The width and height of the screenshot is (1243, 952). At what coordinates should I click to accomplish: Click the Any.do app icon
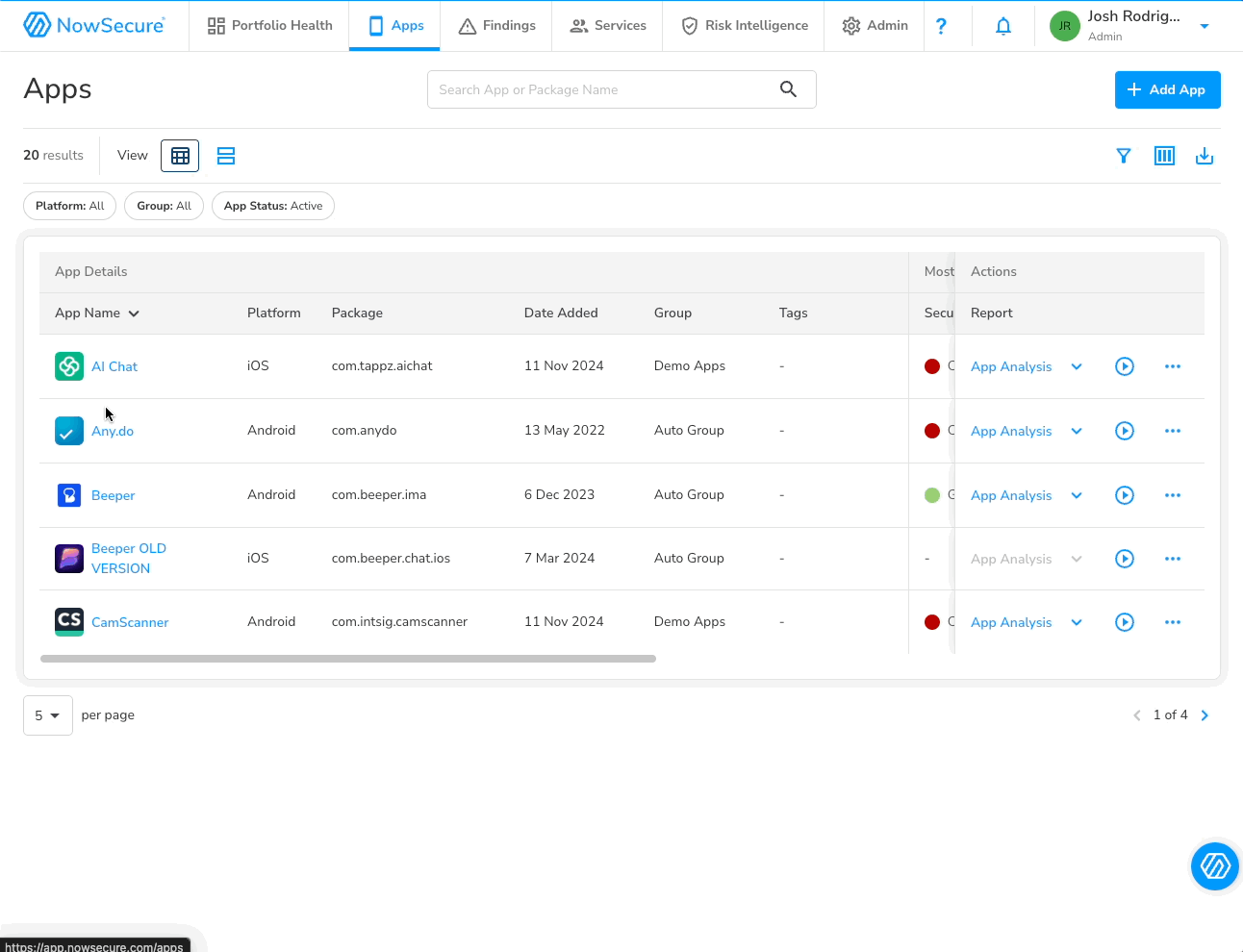69,431
